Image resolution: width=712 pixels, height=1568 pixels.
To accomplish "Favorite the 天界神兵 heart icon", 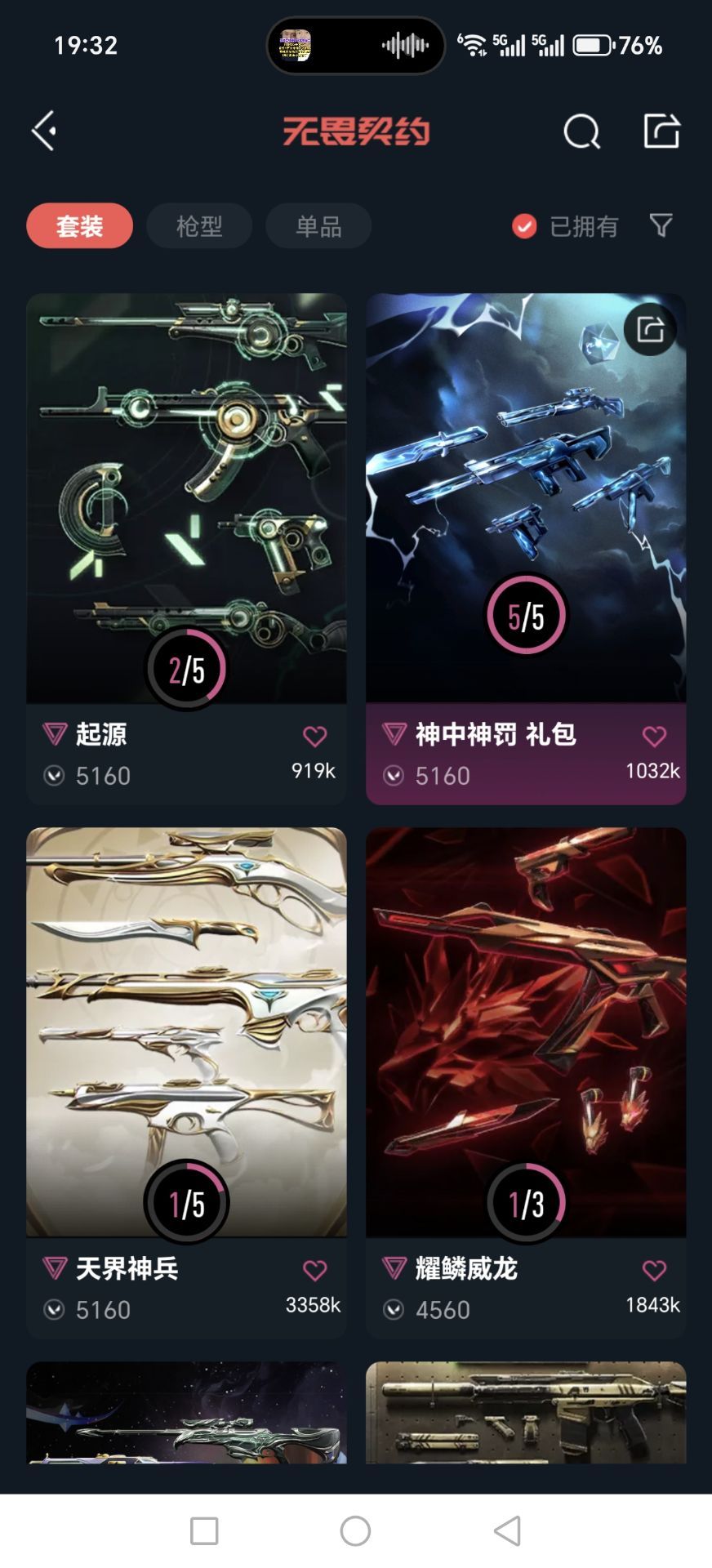I will click(x=314, y=1270).
